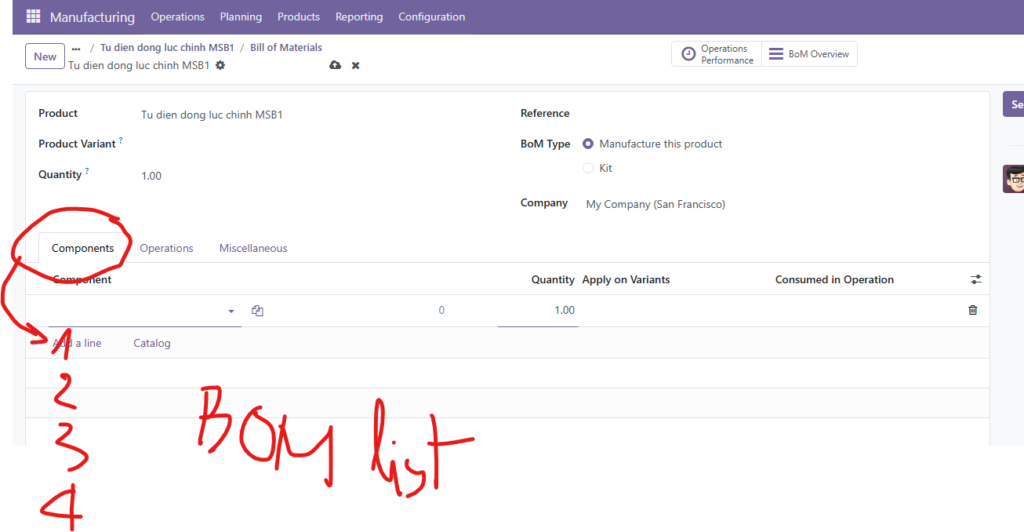This screenshot has height=532, width=1024.
Task: Switch to the Operations tab
Action: tap(166, 248)
